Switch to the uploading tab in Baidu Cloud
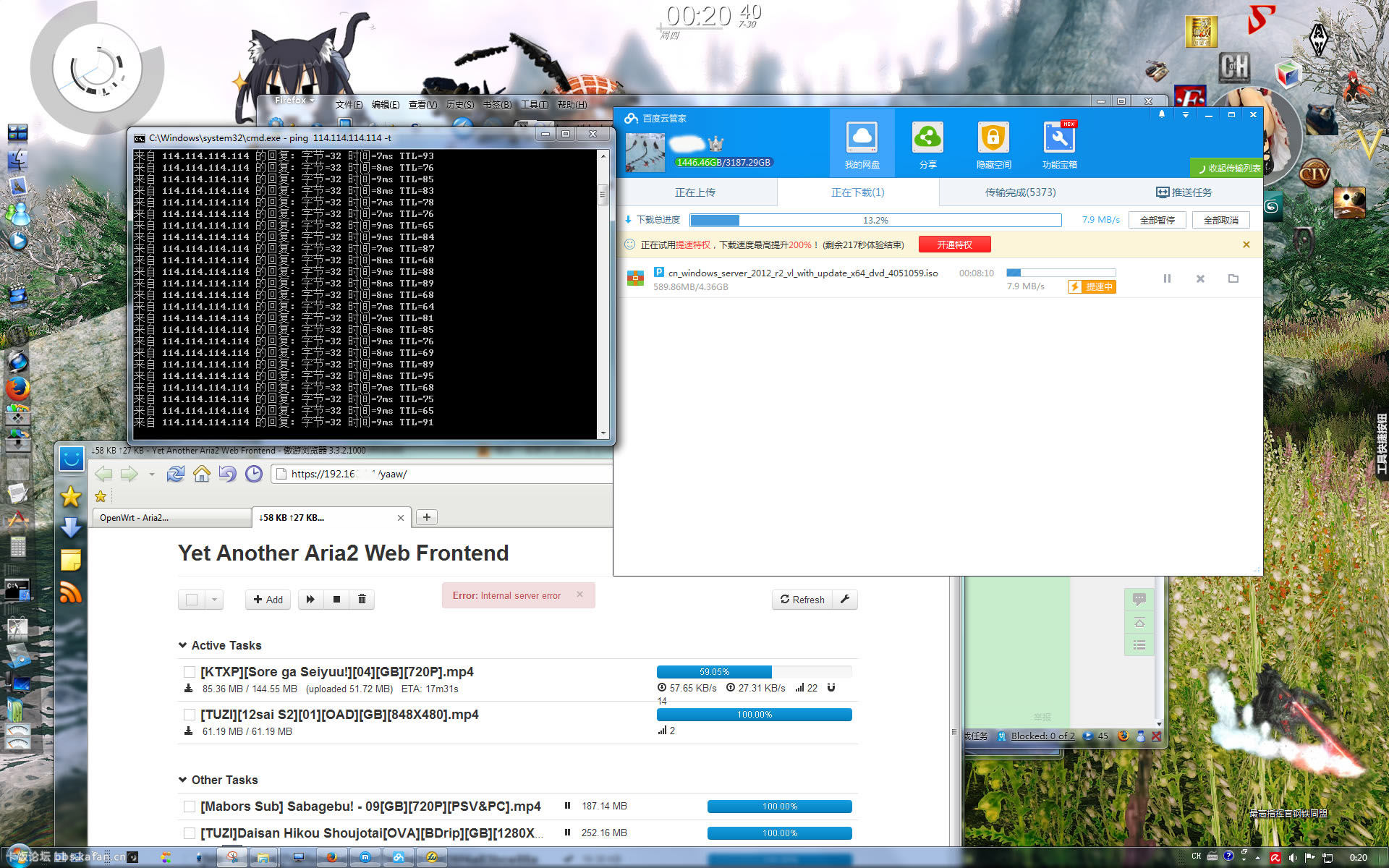This screenshot has height=868, width=1389. coord(695,192)
